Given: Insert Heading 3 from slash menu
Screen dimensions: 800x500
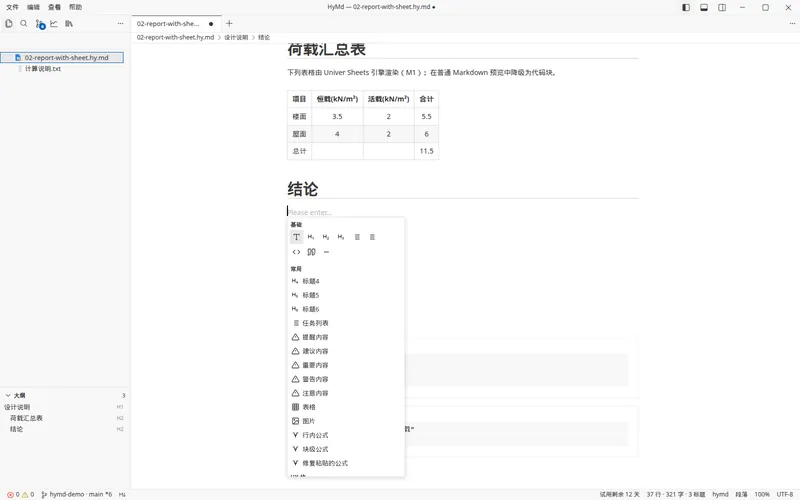Looking at the screenshot, I should tap(341, 237).
